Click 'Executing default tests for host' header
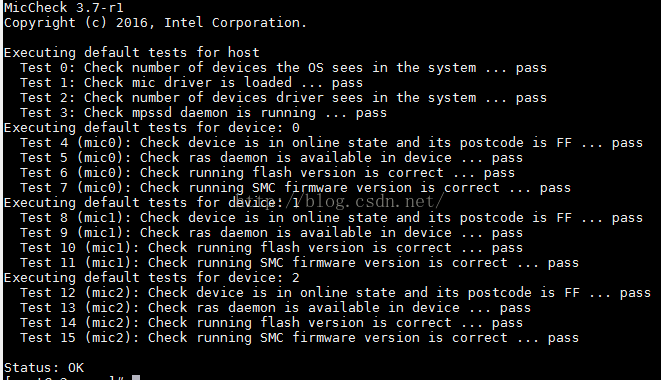This screenshot has width=661, height=380. tap(132, 53)
